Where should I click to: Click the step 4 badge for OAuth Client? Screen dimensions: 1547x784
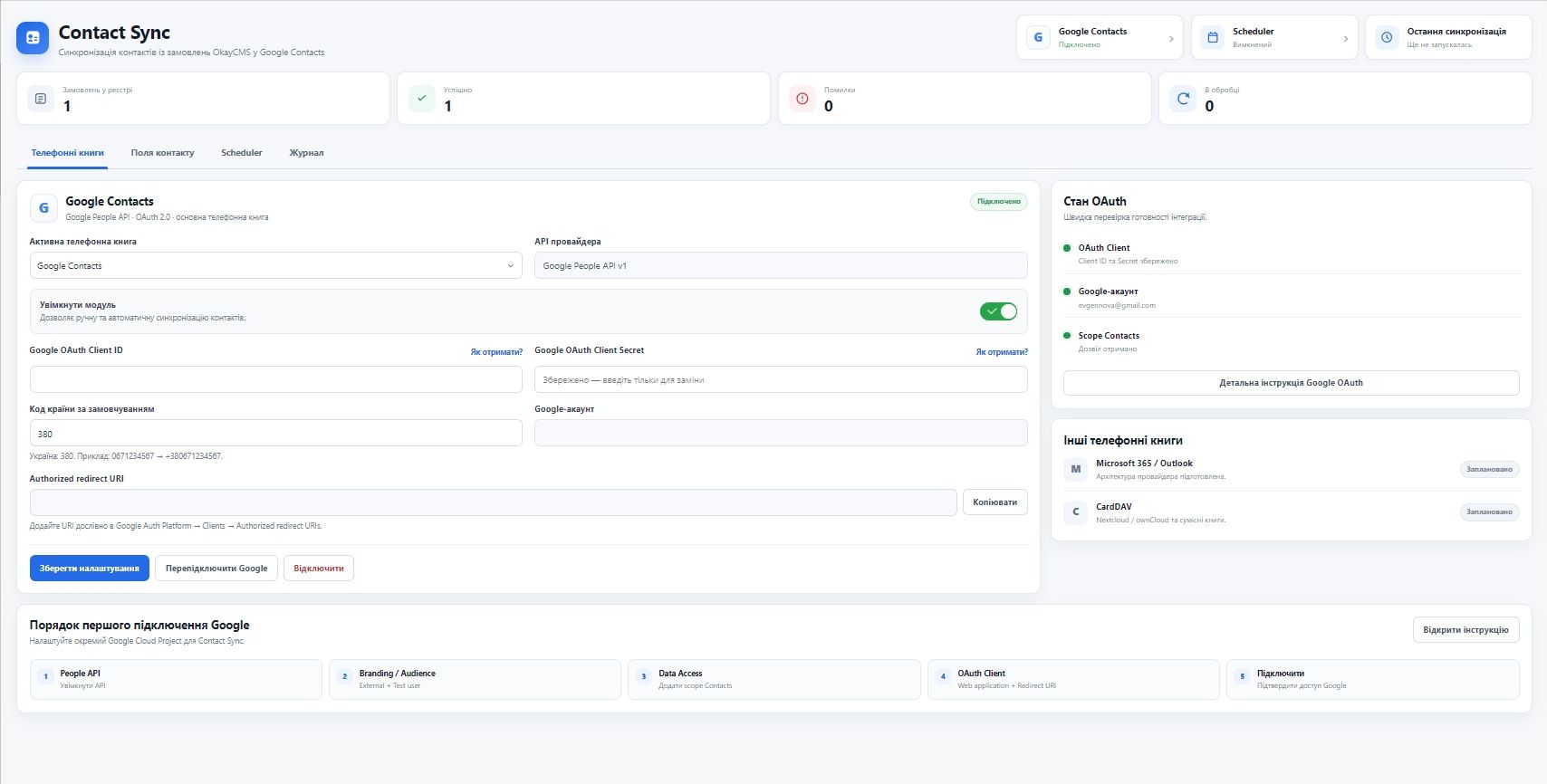coord(943,676)
